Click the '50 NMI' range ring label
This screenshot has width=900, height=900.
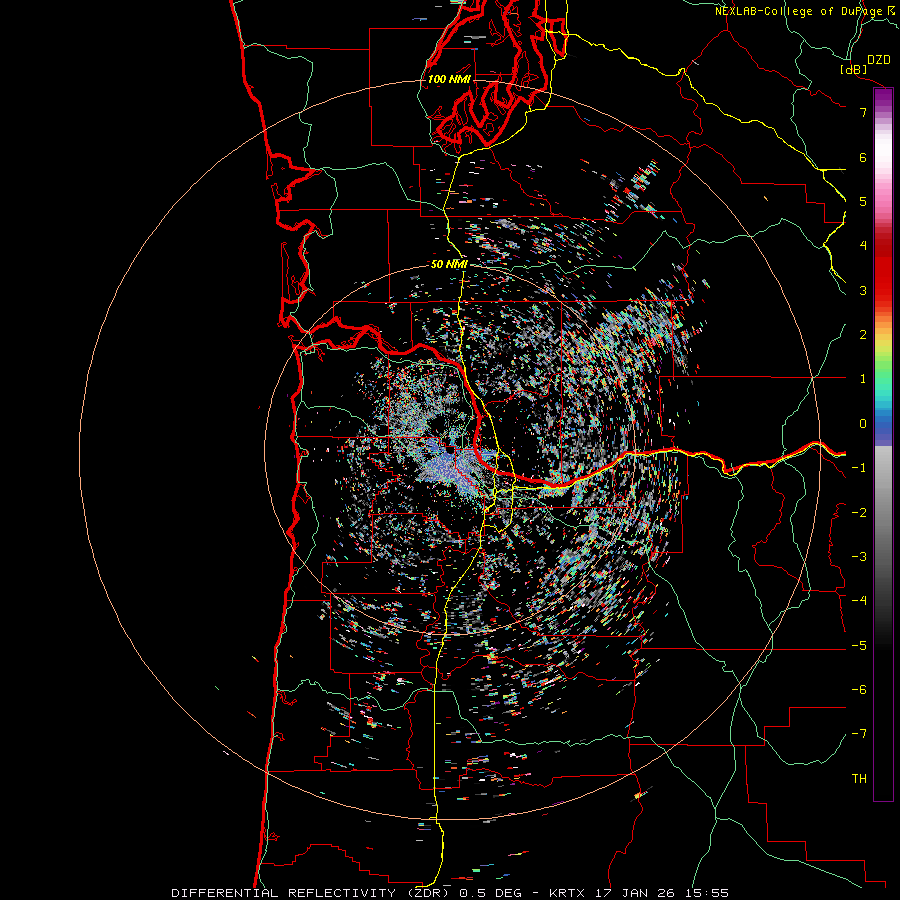449,264
